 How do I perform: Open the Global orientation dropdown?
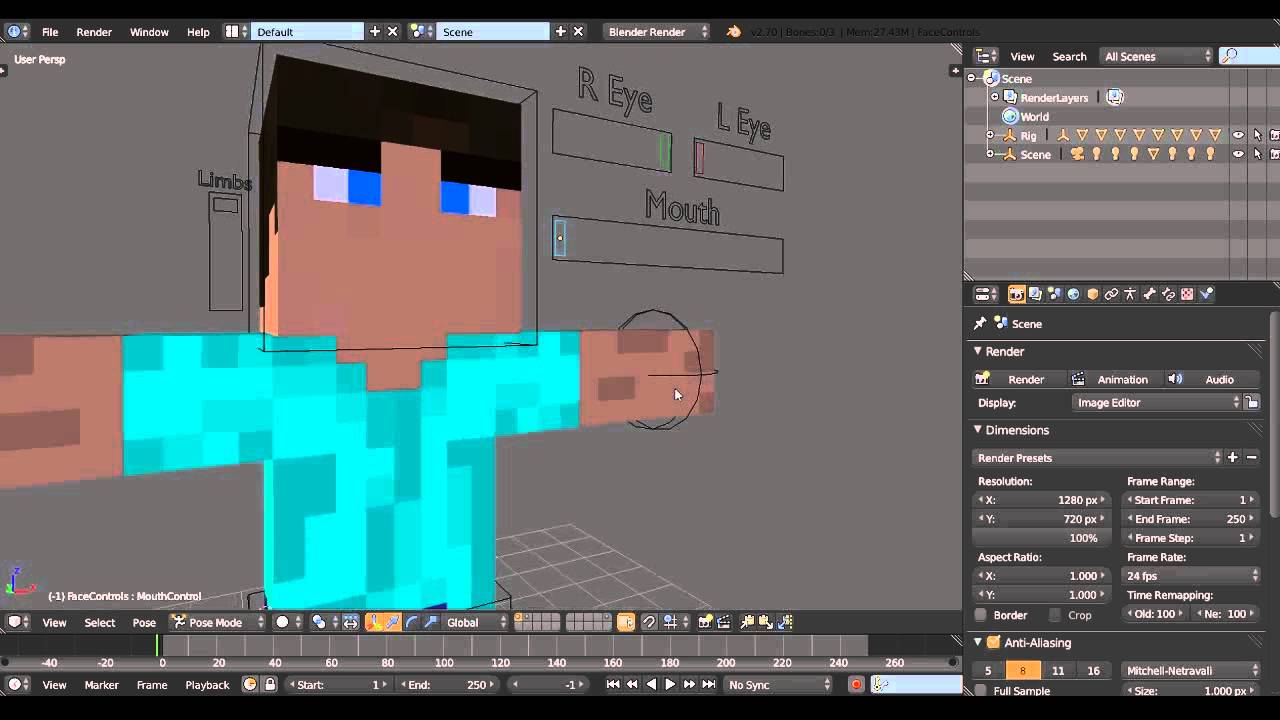pos(476,622)
